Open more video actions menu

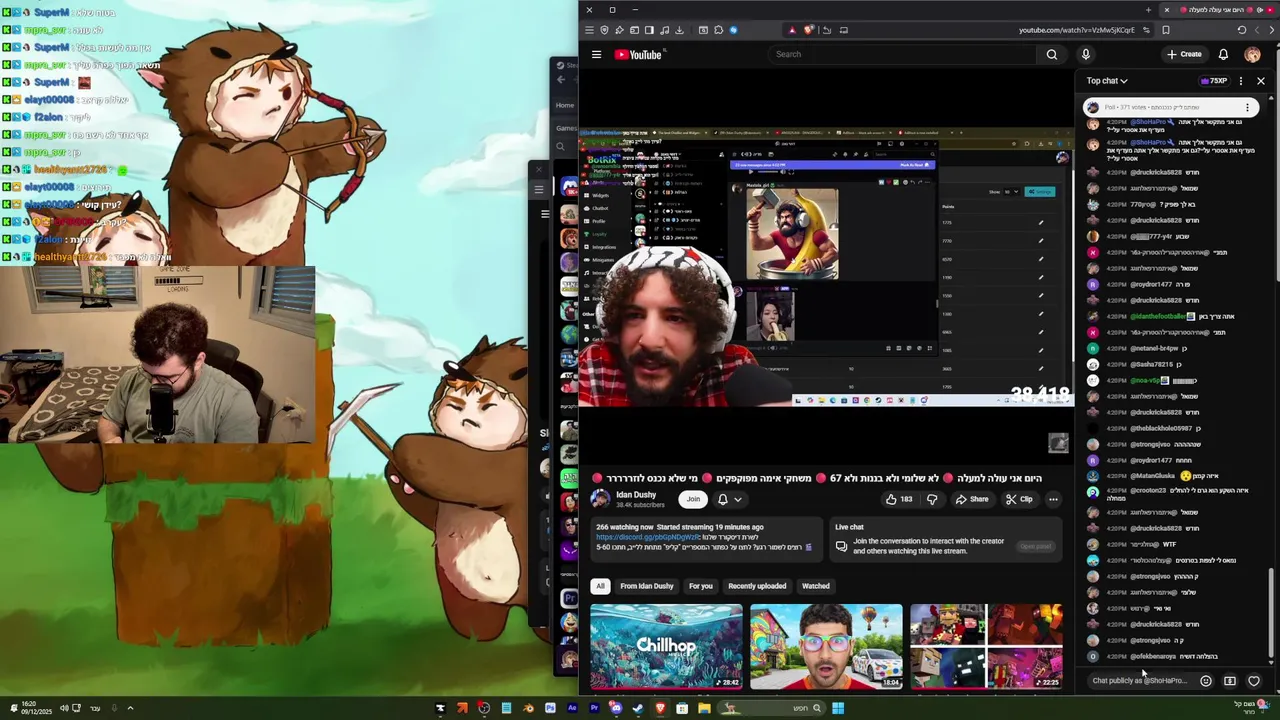coord(1053,499)
